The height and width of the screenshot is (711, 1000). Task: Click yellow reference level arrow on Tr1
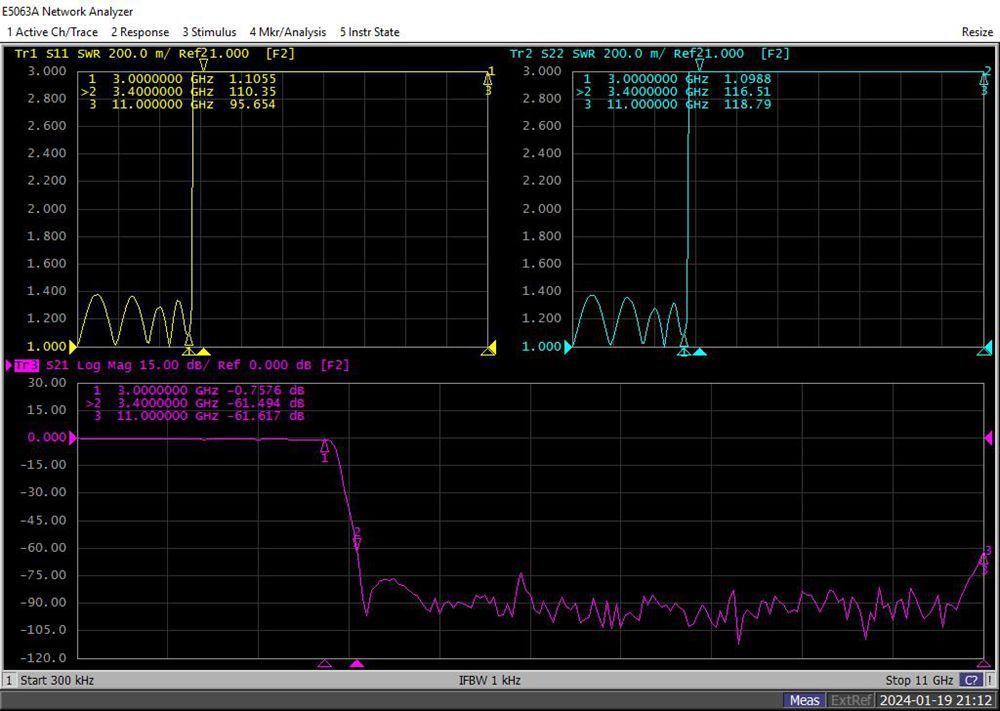73,347
